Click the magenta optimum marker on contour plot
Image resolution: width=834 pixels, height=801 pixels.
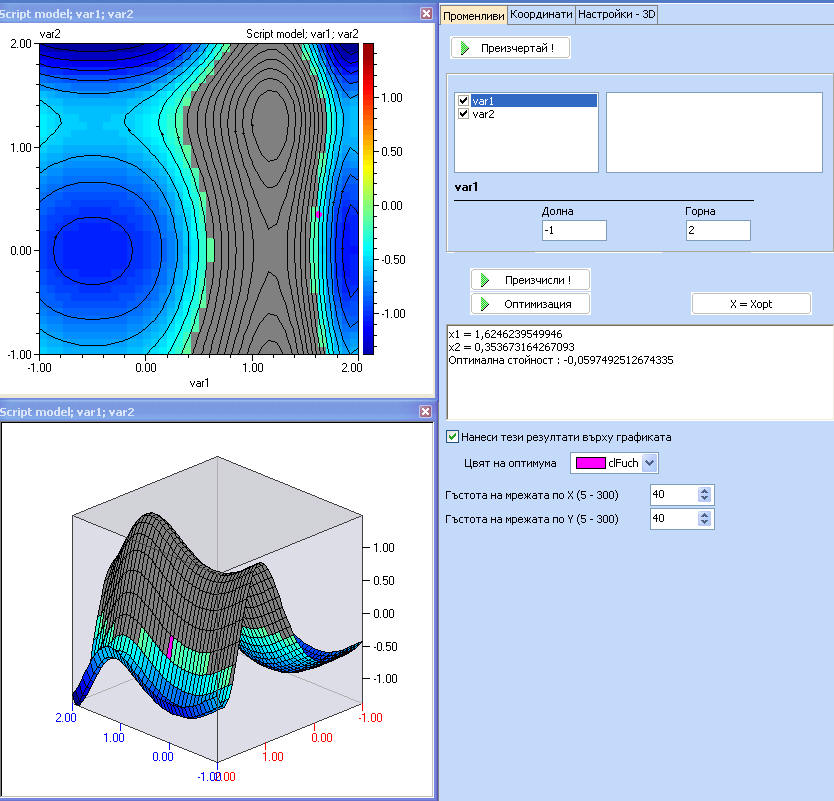(319, 214)
